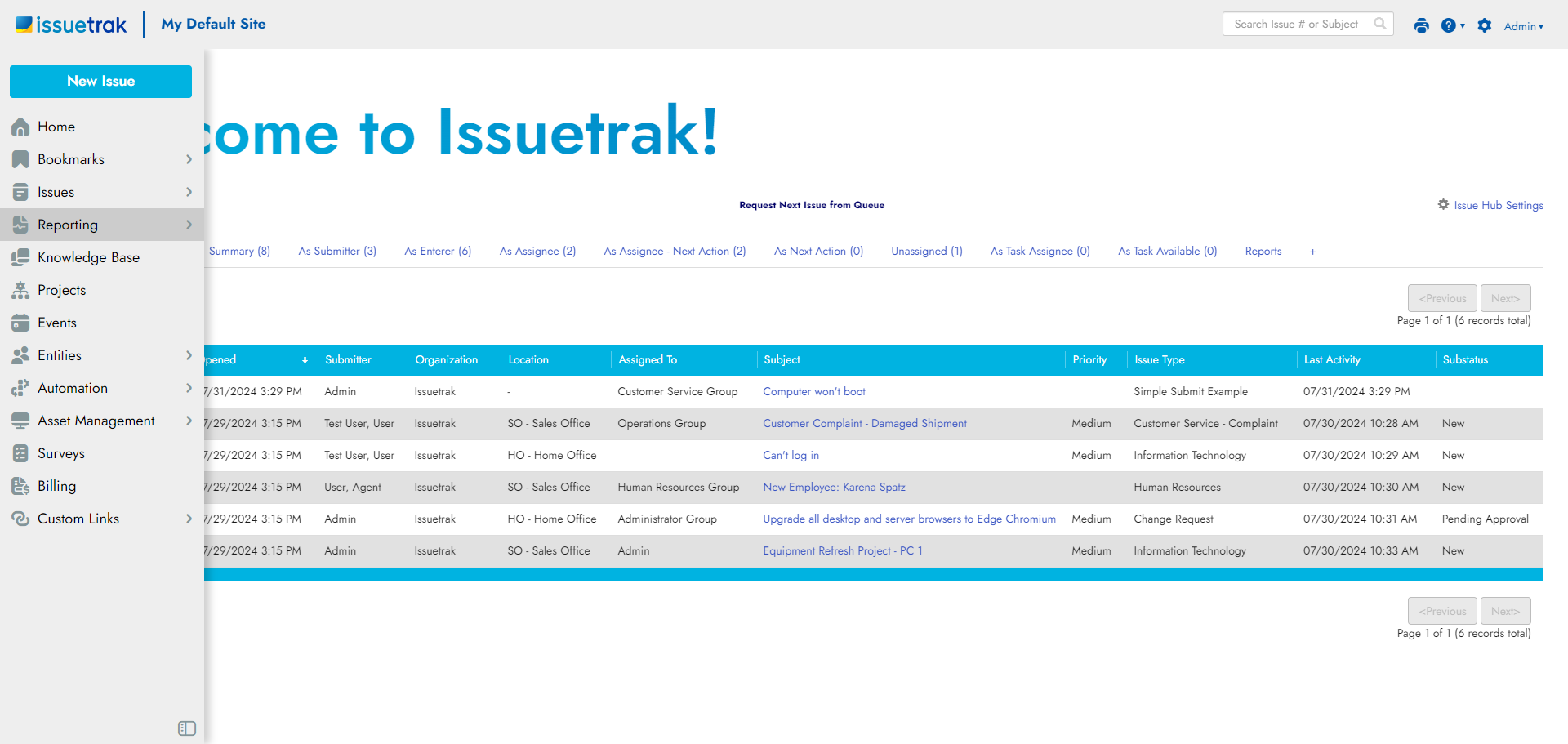Expand the Bookmarks submenu chevron
Viewport: 1568px width, 744px height.
189,159
